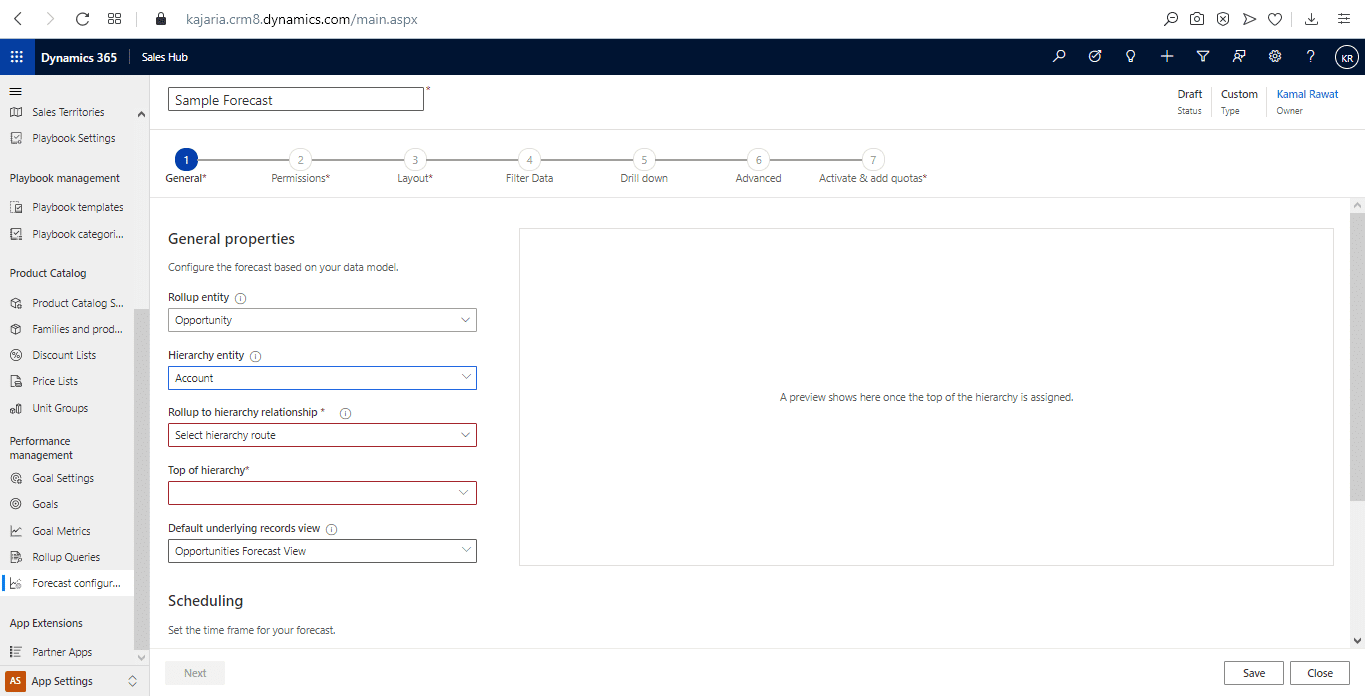Open Goal Settings in sidebar

coord(63,478)
